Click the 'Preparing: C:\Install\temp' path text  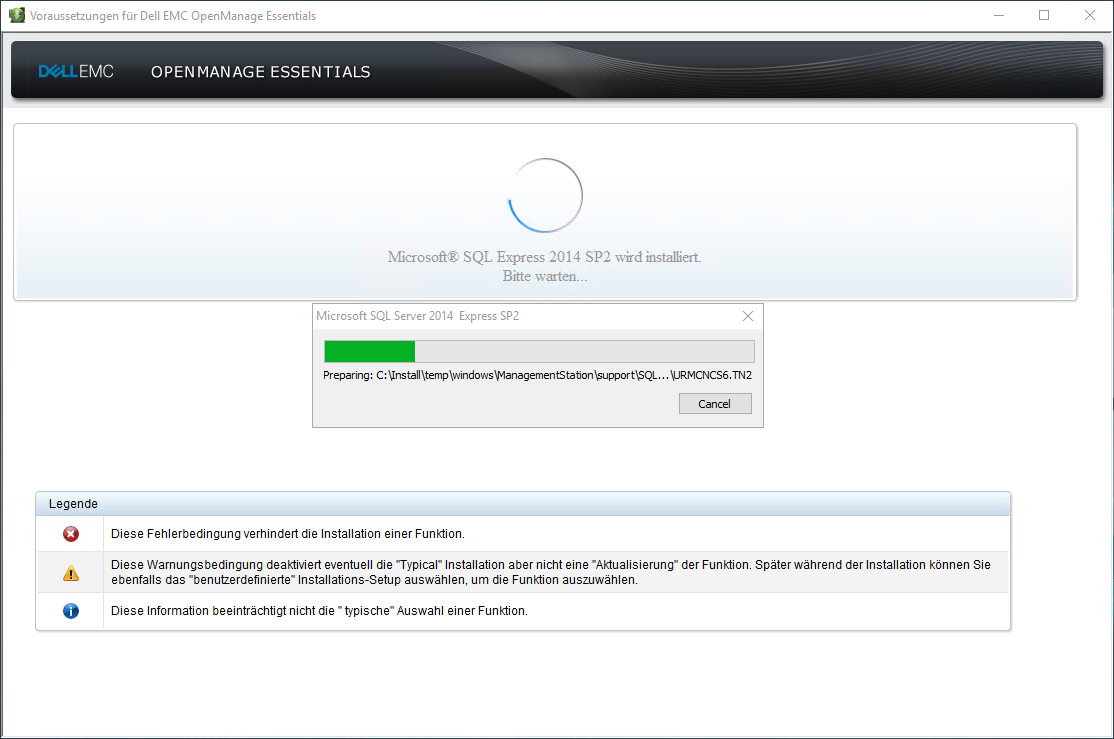[x=537, y=375]
